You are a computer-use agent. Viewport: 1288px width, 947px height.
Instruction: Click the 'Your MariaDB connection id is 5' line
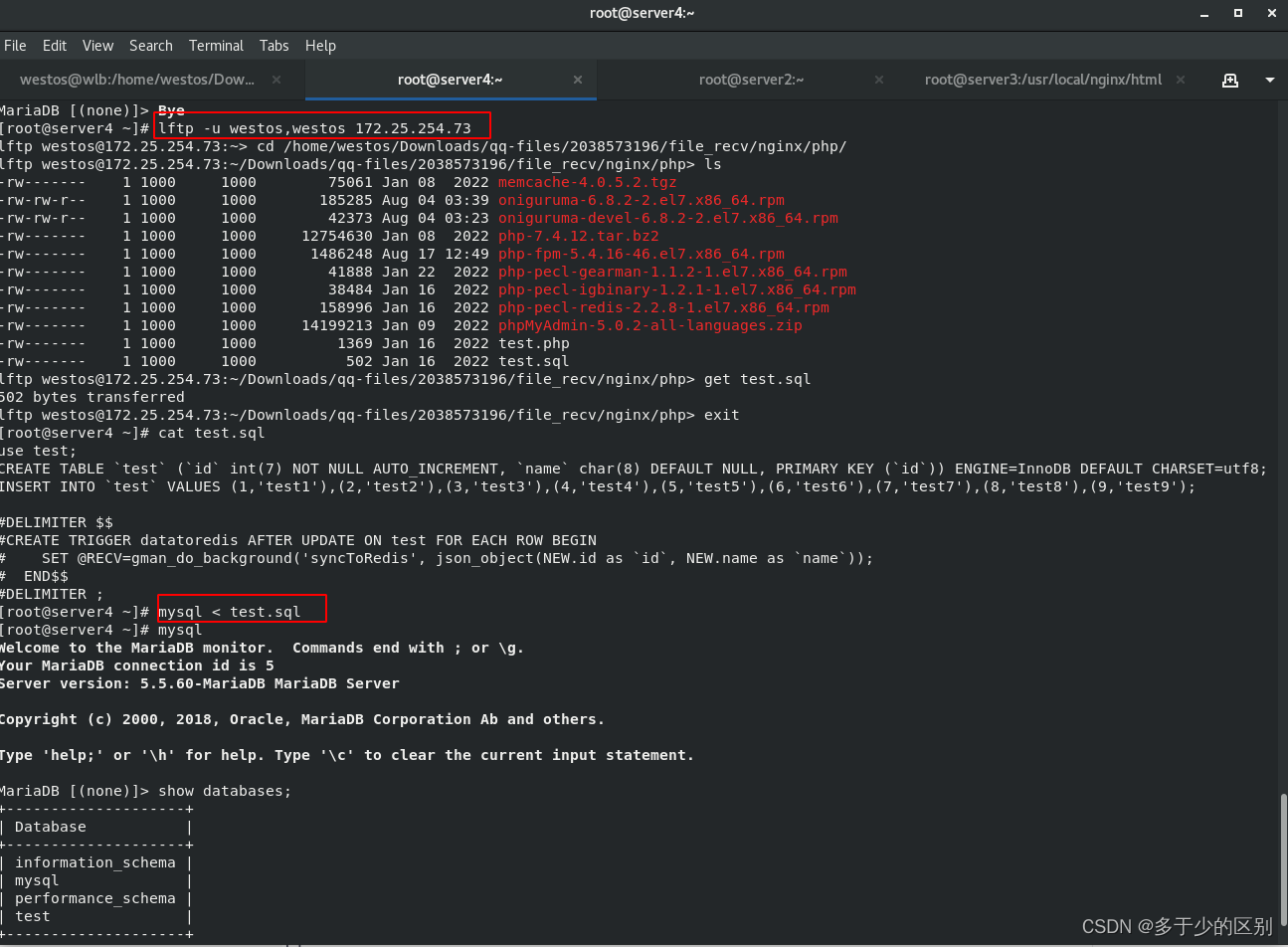click(x=137, y=665)
